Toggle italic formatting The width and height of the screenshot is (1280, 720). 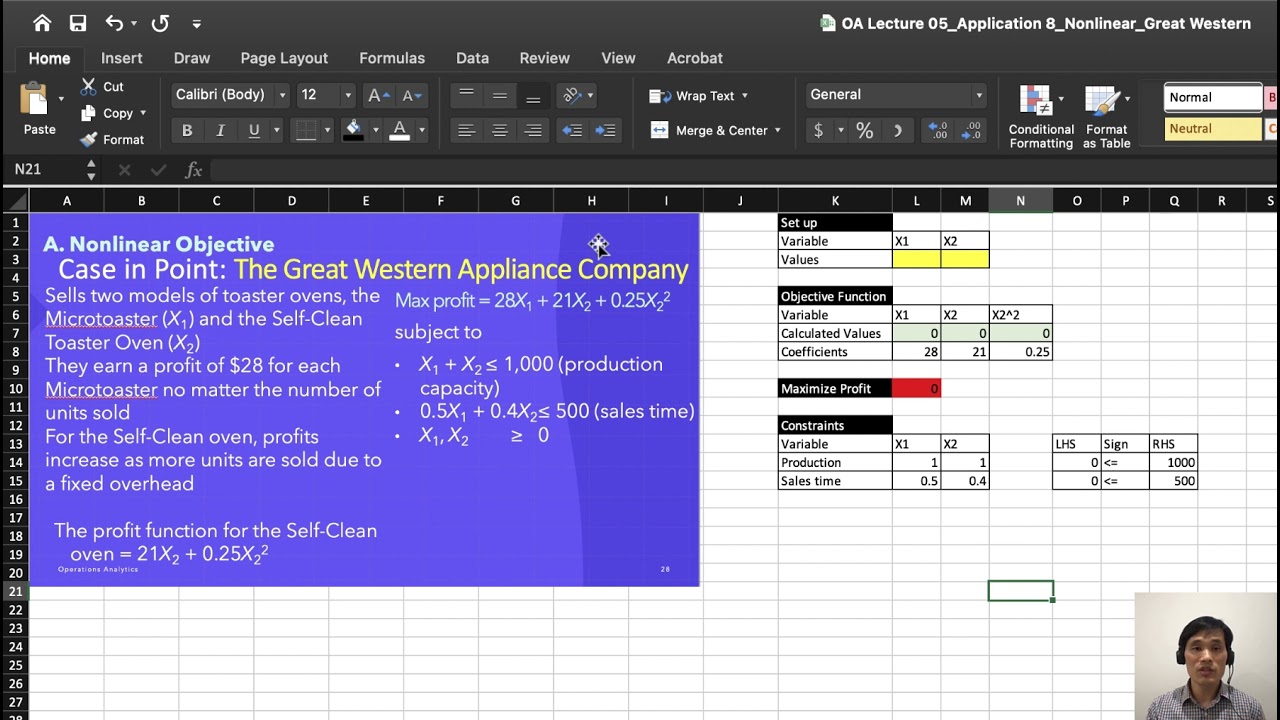pos(220,131)
